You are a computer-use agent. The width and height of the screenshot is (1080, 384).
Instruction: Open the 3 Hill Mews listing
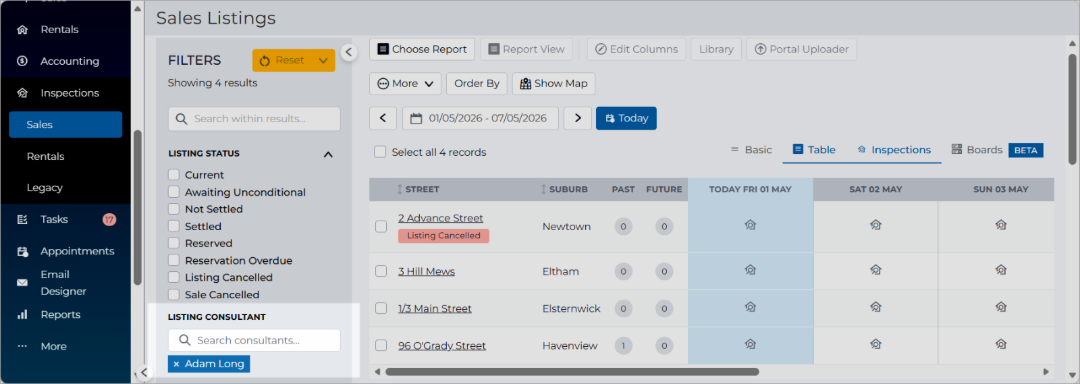point(426,271)
